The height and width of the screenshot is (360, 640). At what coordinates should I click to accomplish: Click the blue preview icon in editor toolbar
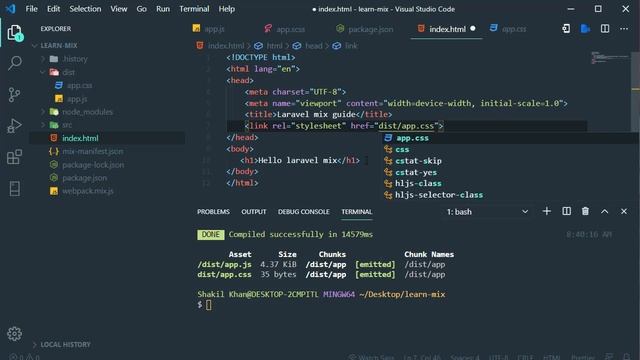click(x=585, y=29)
